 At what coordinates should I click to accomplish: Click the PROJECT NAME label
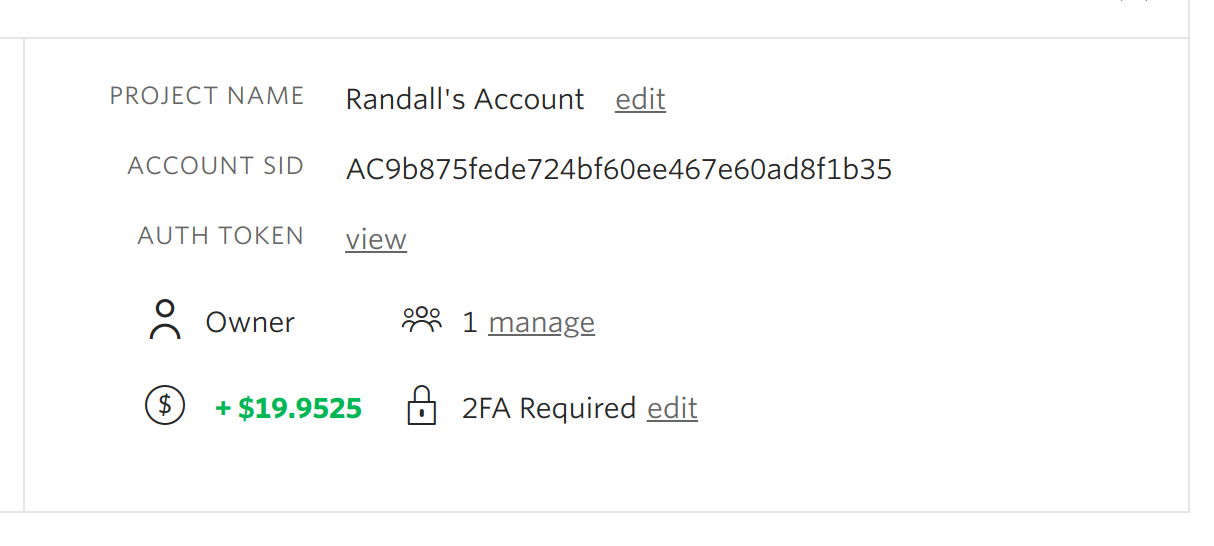[x=207, y=96]
